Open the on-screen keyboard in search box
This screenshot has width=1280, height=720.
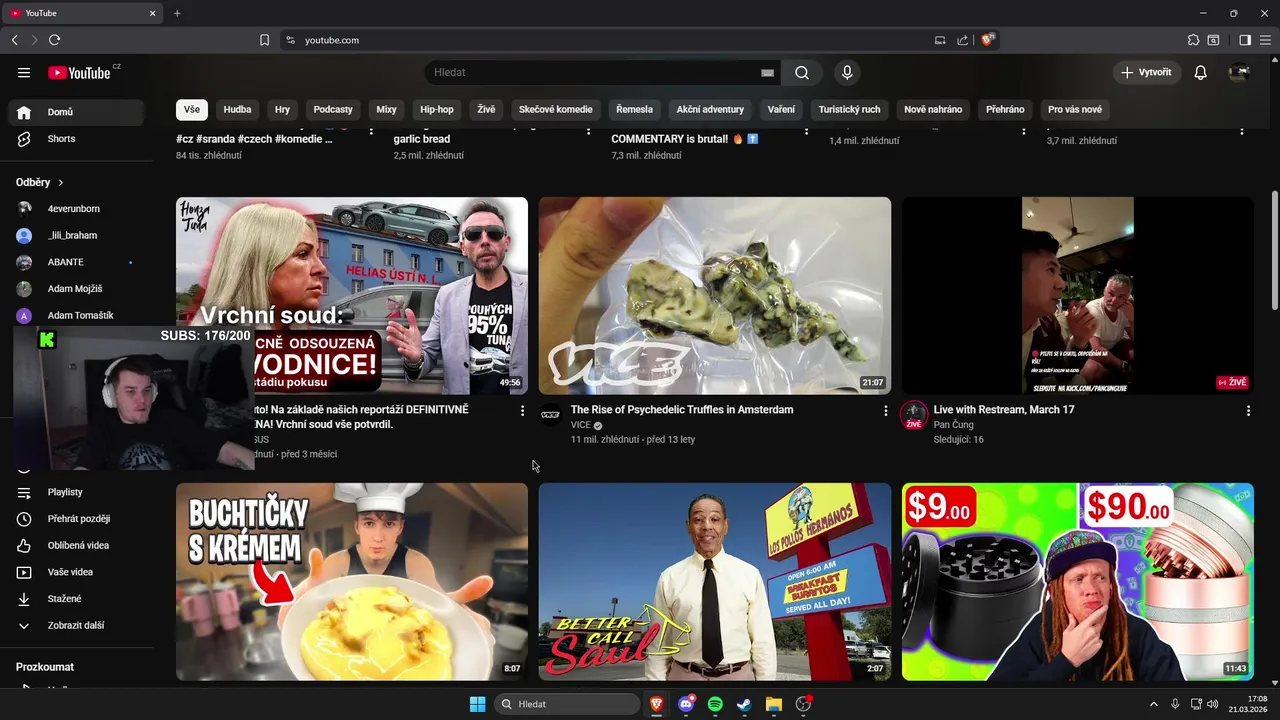click(x=767, y=73)
